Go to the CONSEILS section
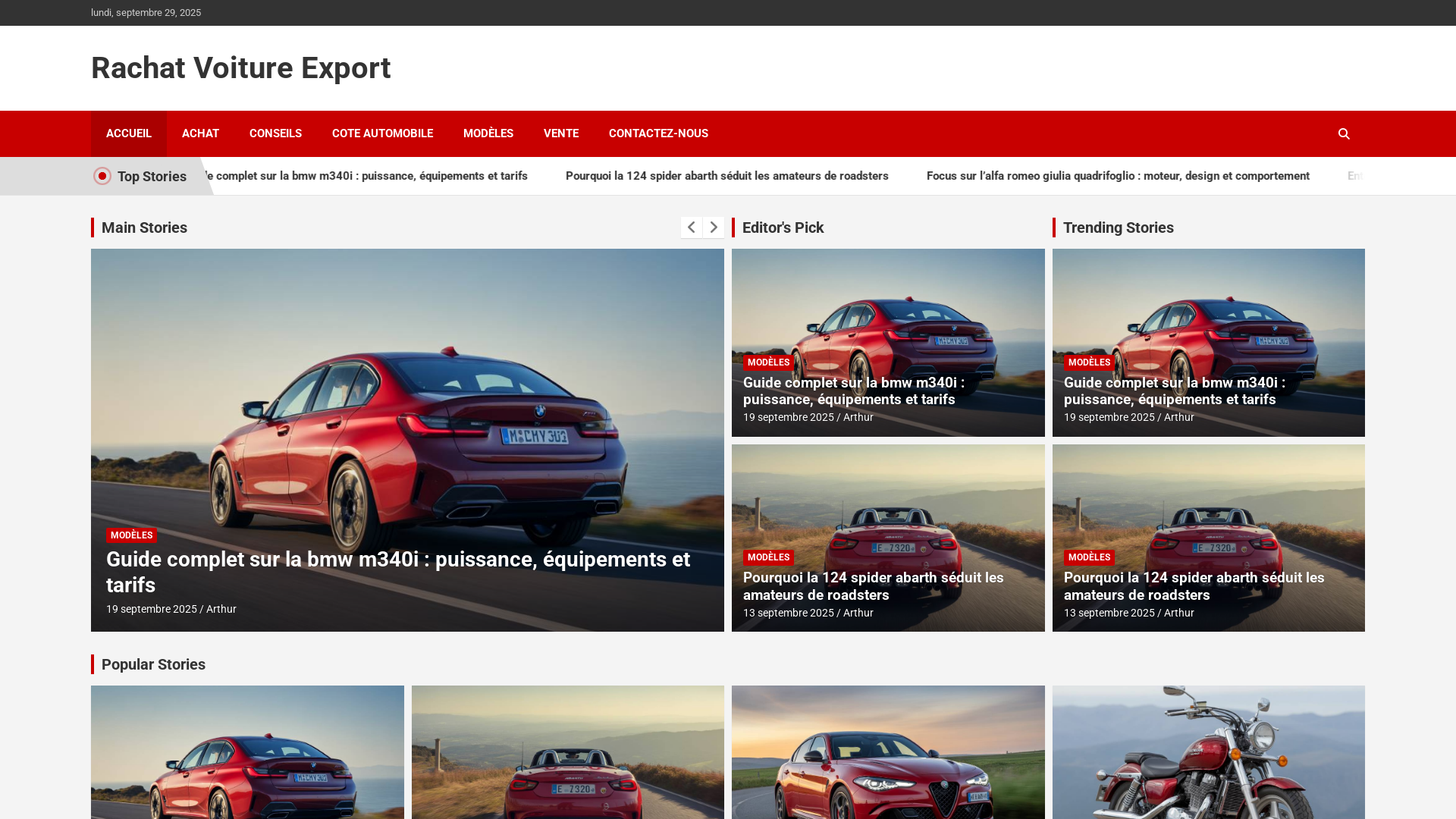Screen dimensions: 1456x819 (x=275, y=133)
